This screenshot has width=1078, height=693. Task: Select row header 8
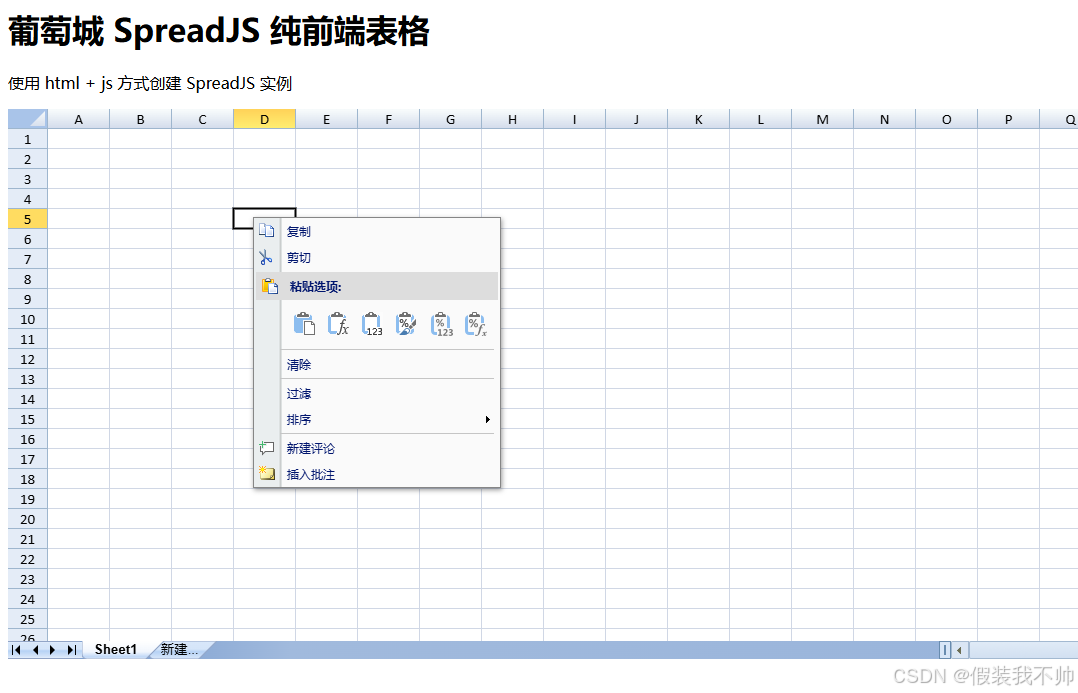point(28,279)
